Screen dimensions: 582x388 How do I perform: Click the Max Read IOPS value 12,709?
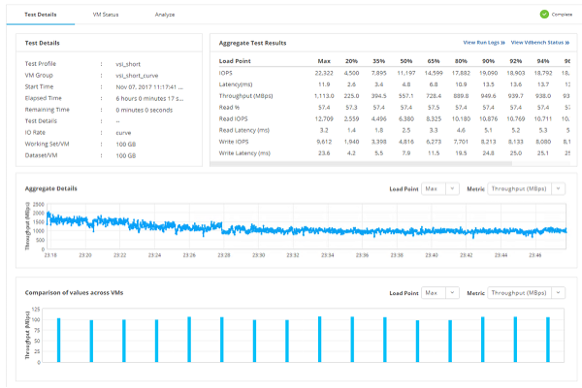coord(324,119)
